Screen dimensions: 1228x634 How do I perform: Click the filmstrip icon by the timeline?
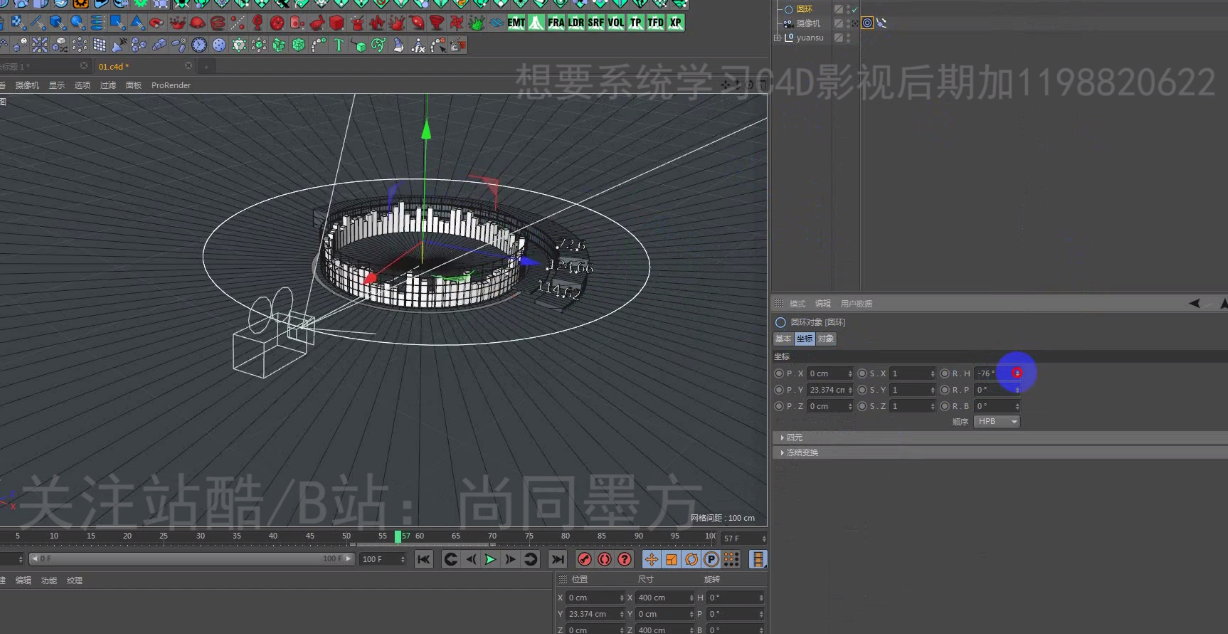pos(759,559)
